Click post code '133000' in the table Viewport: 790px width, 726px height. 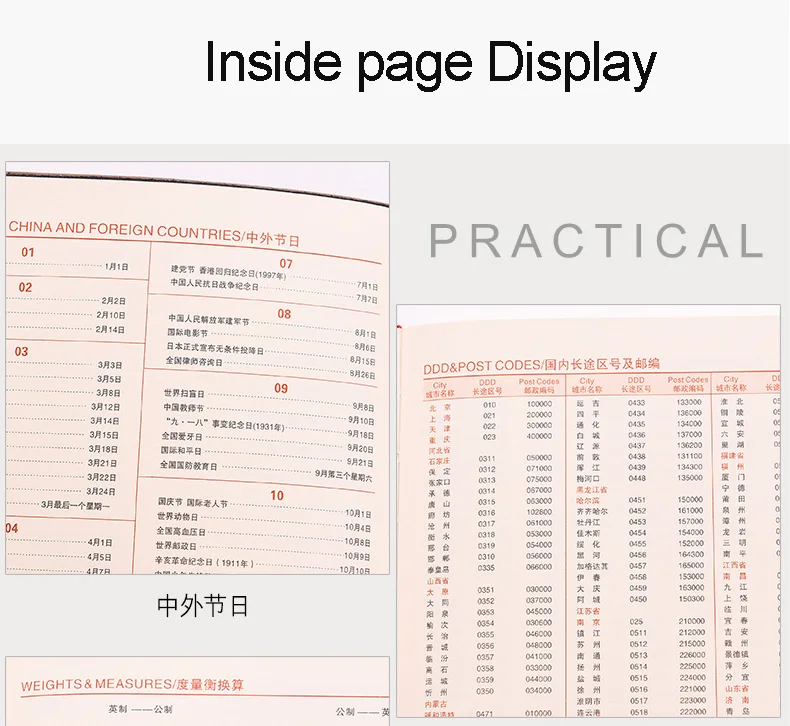[689, 402]
